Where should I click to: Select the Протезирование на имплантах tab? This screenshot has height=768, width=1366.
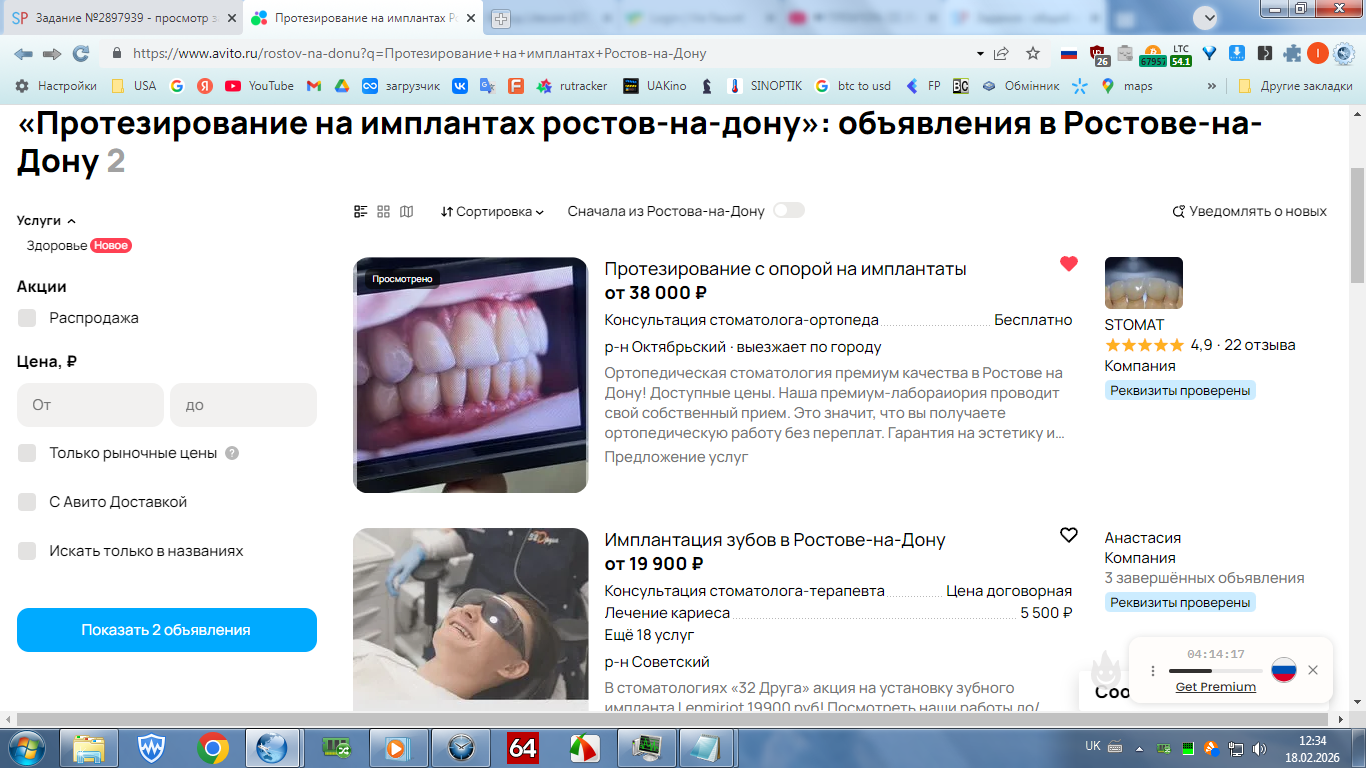[x=364, y=18]
